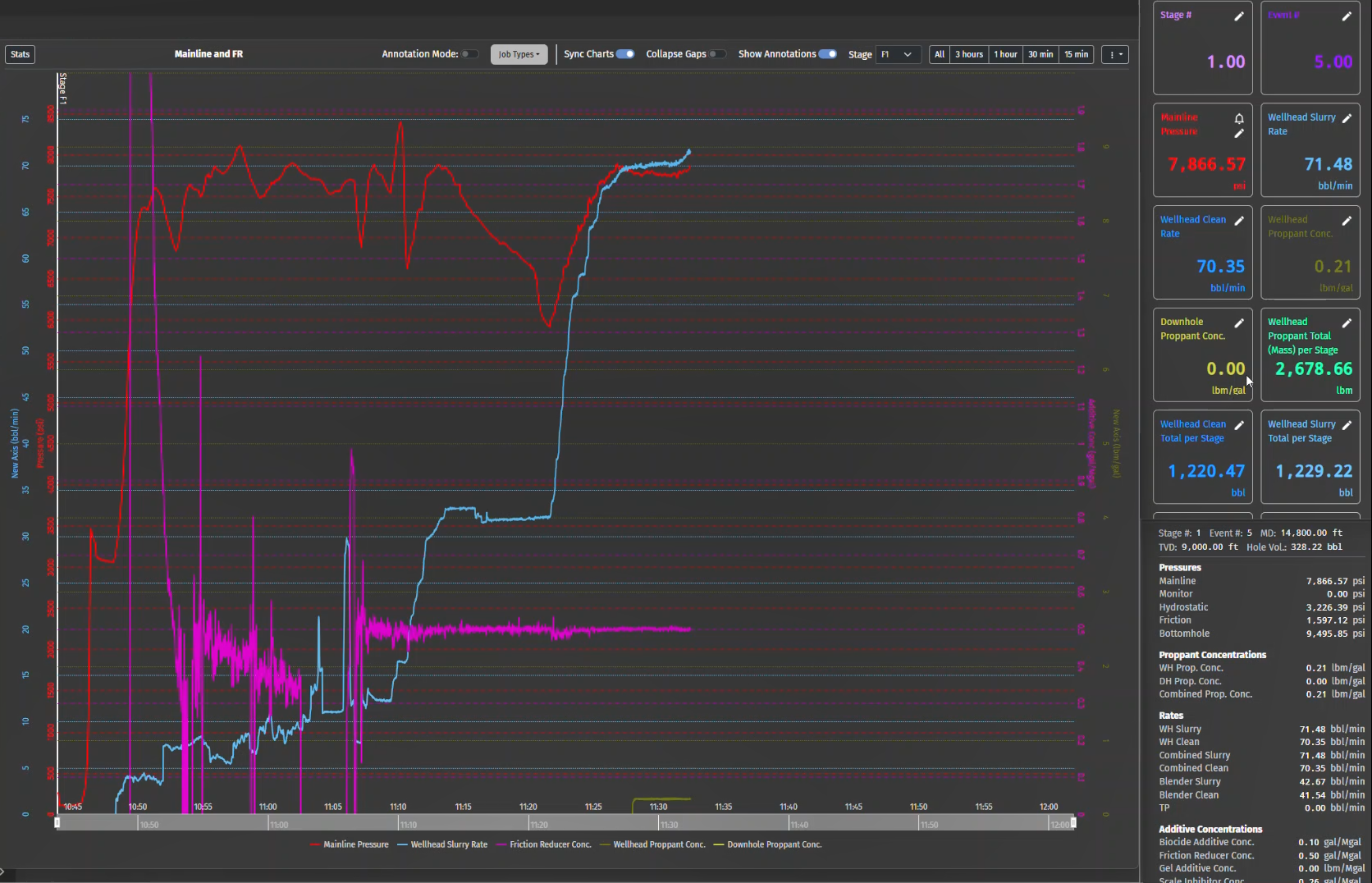The height and width of the screenshot is (883, 1372).
Task: Enable the Collapse Gaps toggle
Action: click(x=720, y=53)
